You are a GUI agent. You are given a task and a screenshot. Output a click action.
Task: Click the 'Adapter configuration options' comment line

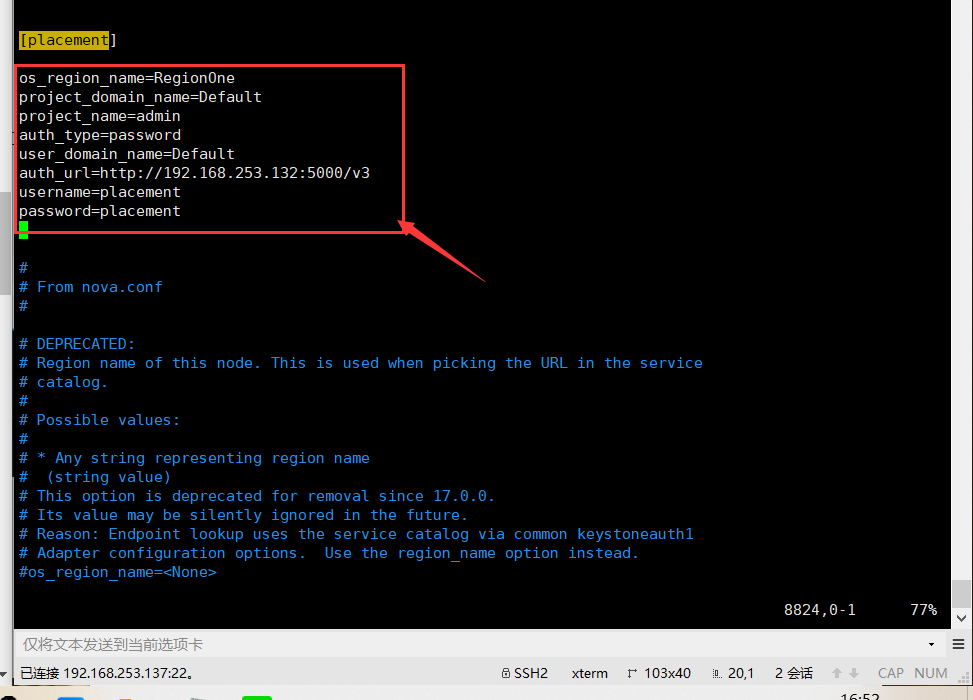[329, 554]
